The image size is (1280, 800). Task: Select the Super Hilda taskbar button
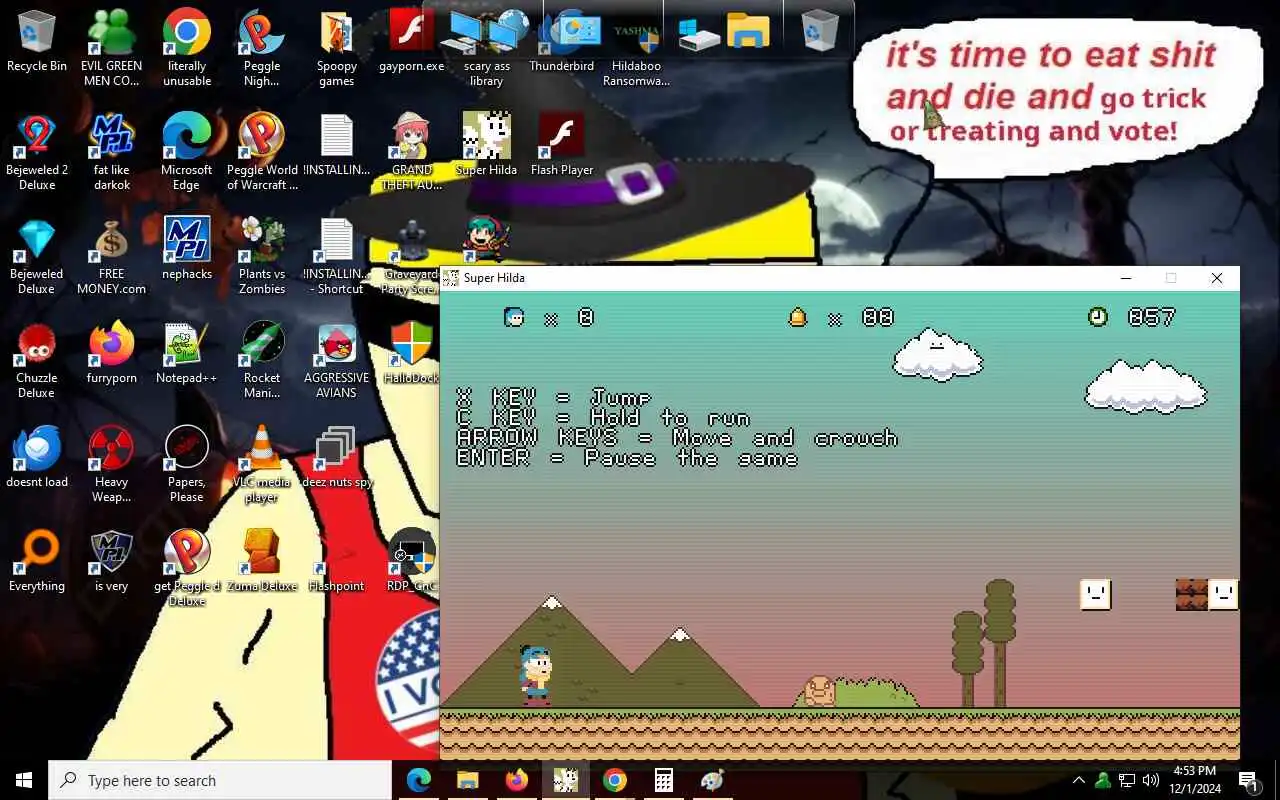(x=565, y=780)
